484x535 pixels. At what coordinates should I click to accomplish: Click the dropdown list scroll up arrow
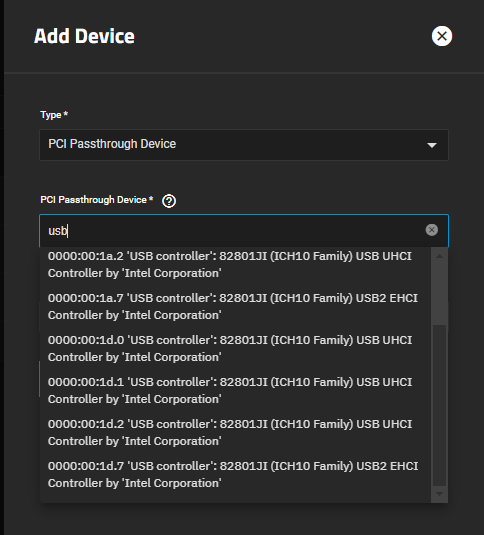point(439,256)
